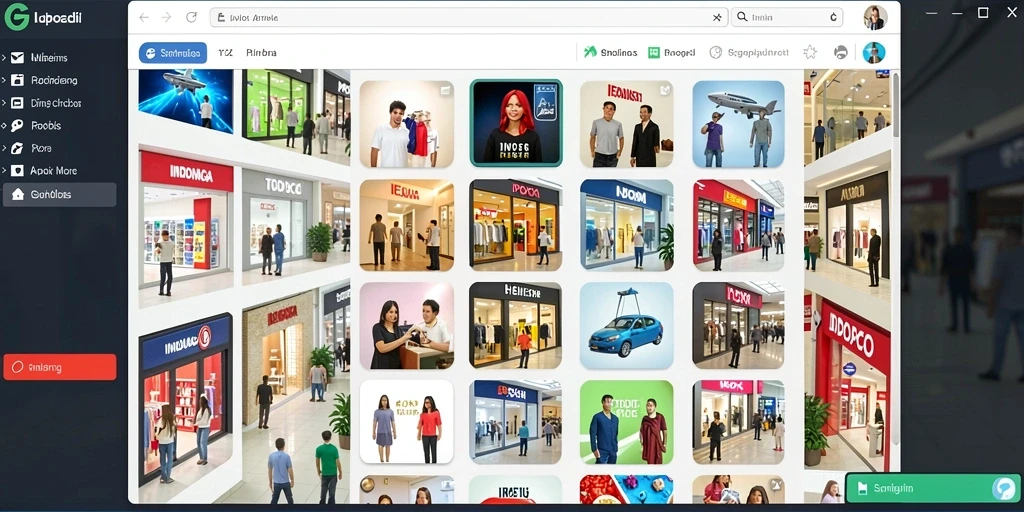Screen dimensions: 1024x512
Task: Open the blue circular avatar in the toolbar
Action: (x=874, y=52)
